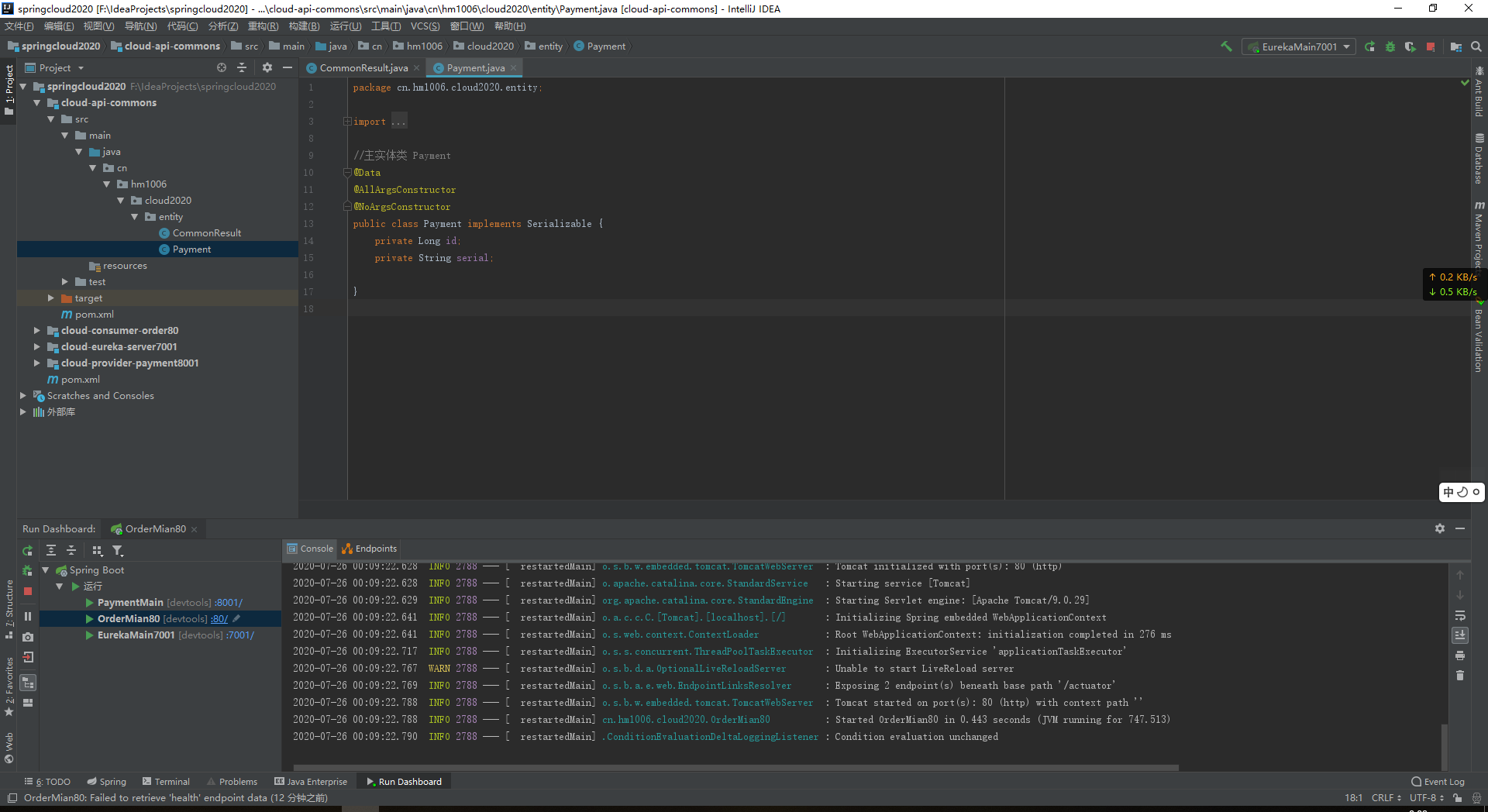The image size is (1488, 812).
Task: Click the console vertical scrollbar thumb
Action: click(x=1444, y=745)
